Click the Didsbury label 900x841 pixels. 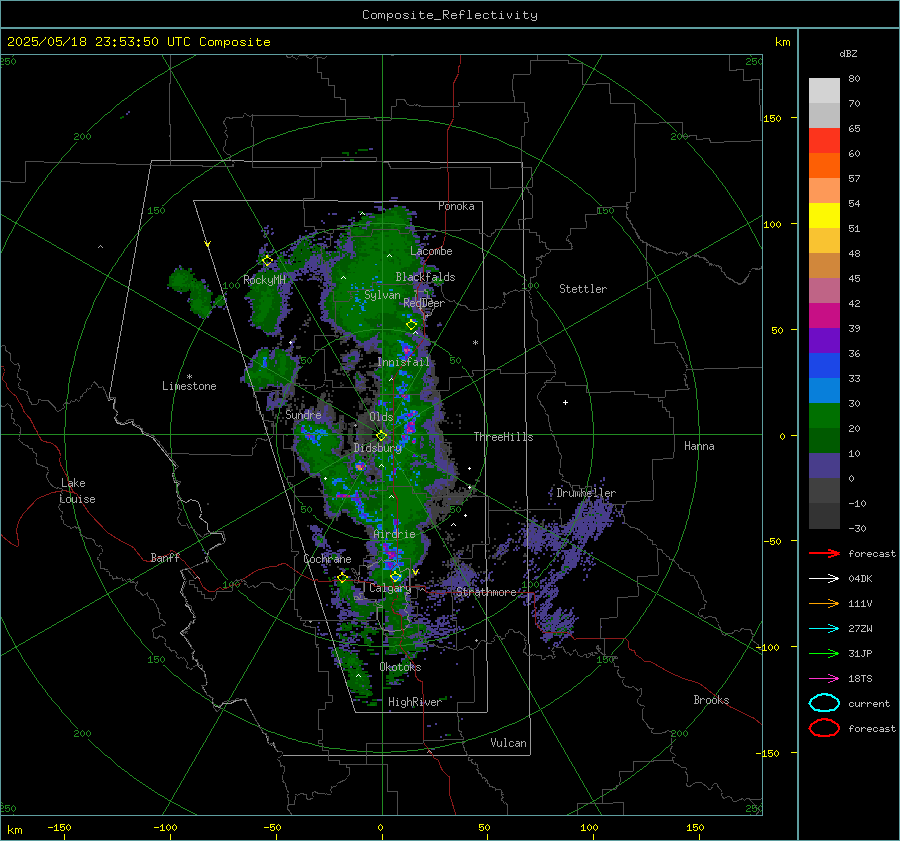(x=377, y=448)
